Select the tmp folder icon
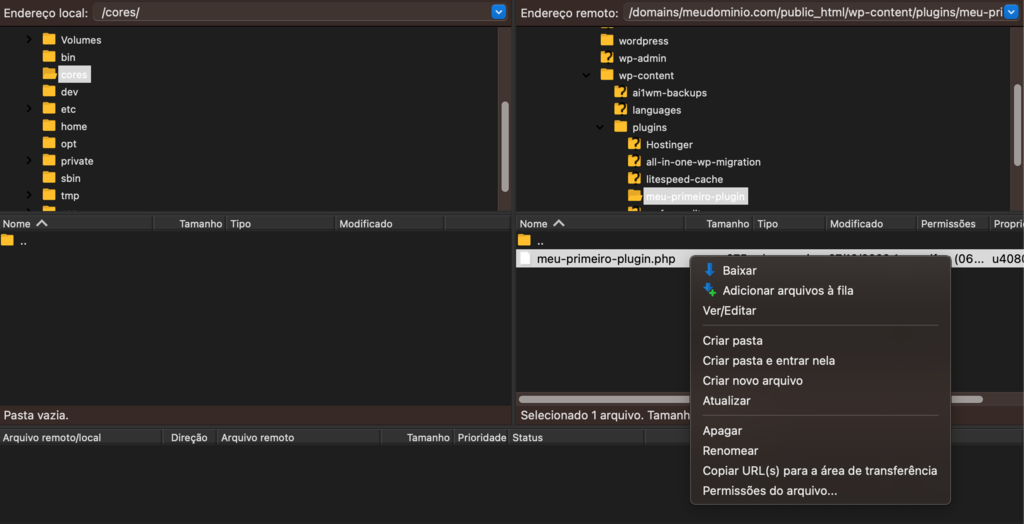Image resolution: width=1024 pixels, height=524 pixels. (x=49, y=195)
